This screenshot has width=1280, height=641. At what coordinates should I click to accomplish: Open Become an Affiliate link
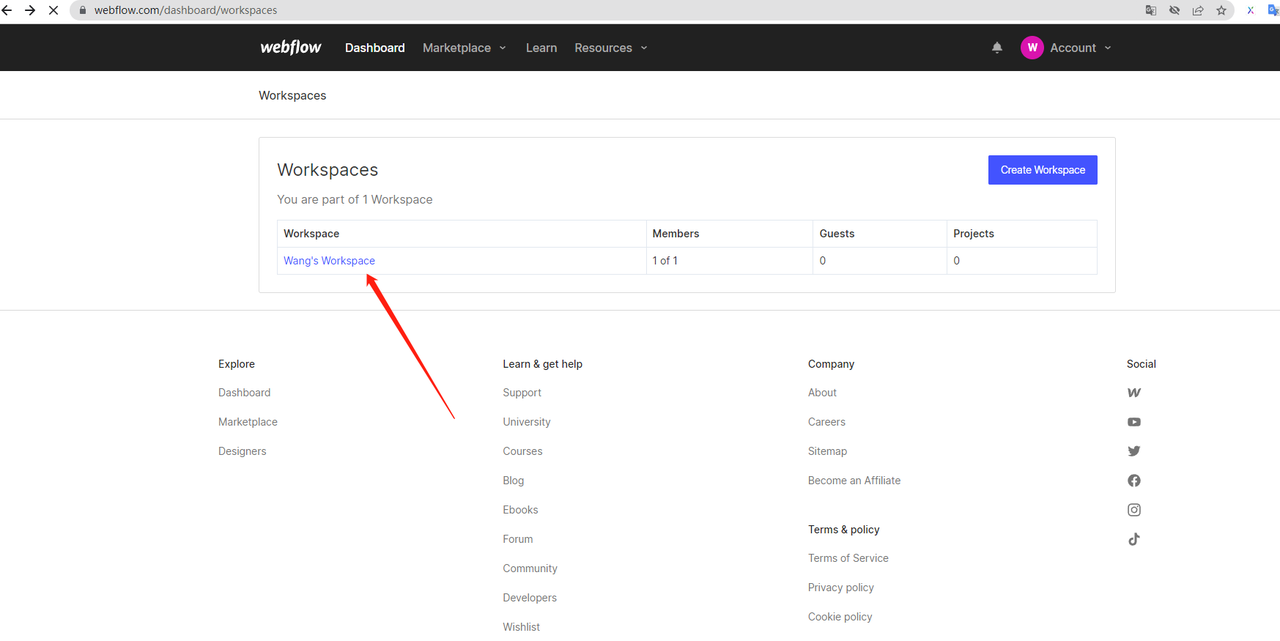854,481
